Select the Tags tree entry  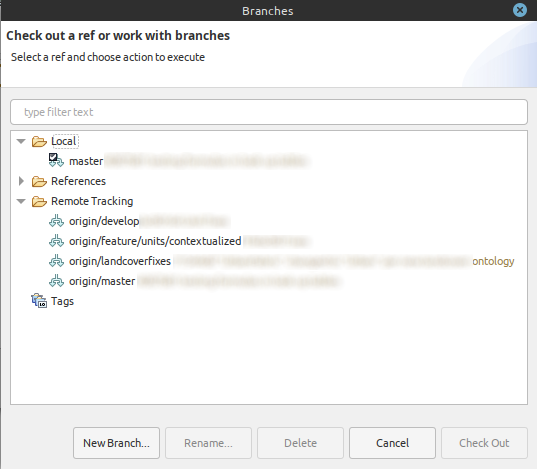62,301
